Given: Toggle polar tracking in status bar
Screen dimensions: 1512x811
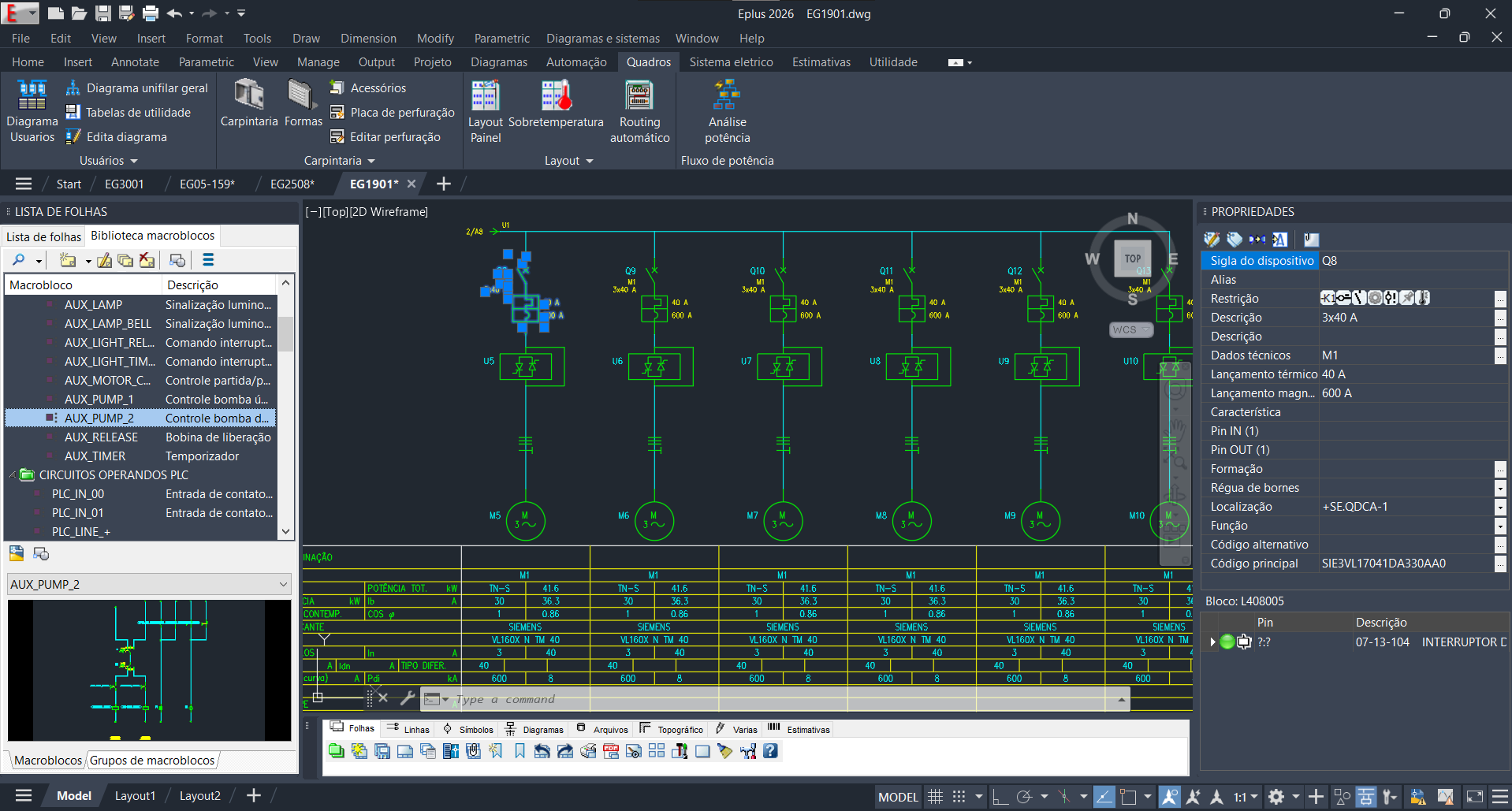Looking at the screenshot, I should point(1024,797).
